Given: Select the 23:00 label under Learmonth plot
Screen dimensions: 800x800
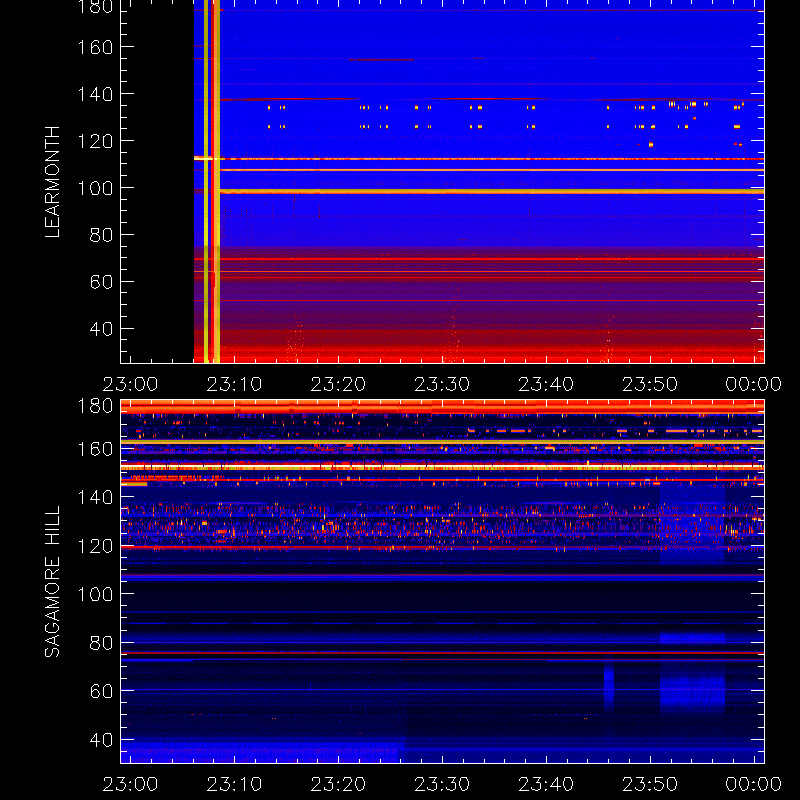Looking at the screenshot, I should 130,384.
